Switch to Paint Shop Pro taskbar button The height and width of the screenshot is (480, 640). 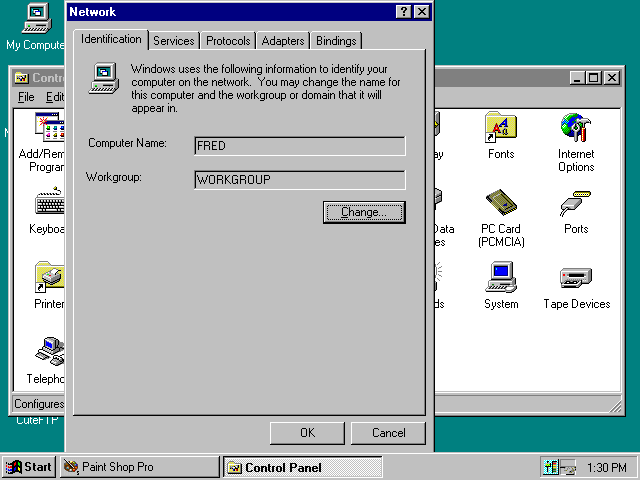coord(140,467)
